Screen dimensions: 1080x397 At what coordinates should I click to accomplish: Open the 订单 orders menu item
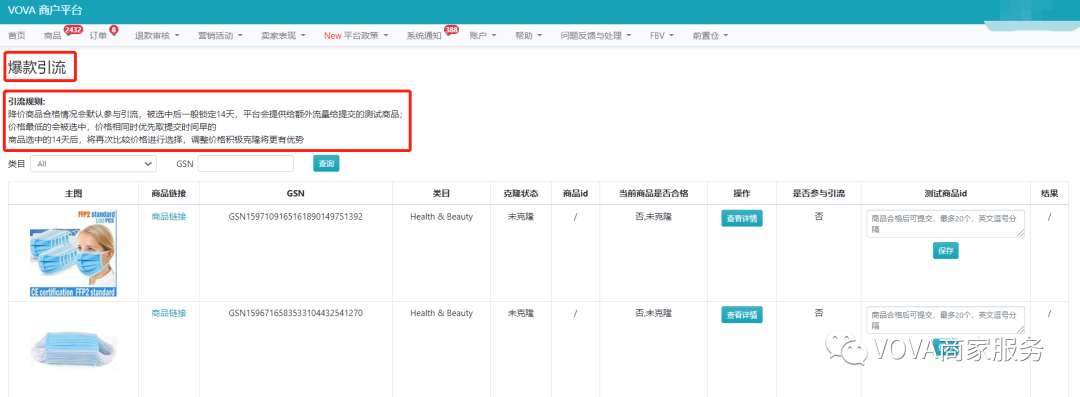(x=98, y=36)
